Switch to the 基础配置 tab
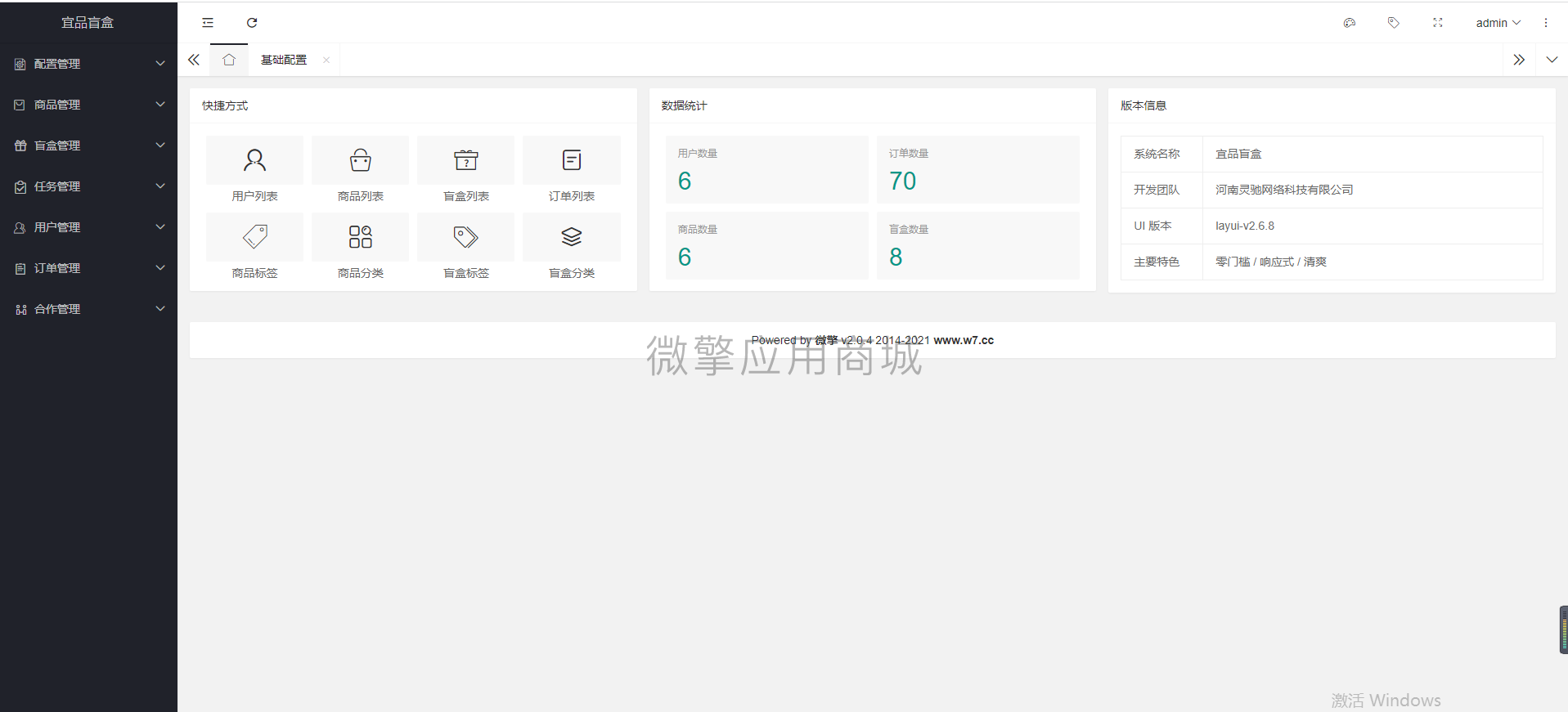Image resolution: width=1568 pixels, height=712 pixels. [x=284, y=60]
